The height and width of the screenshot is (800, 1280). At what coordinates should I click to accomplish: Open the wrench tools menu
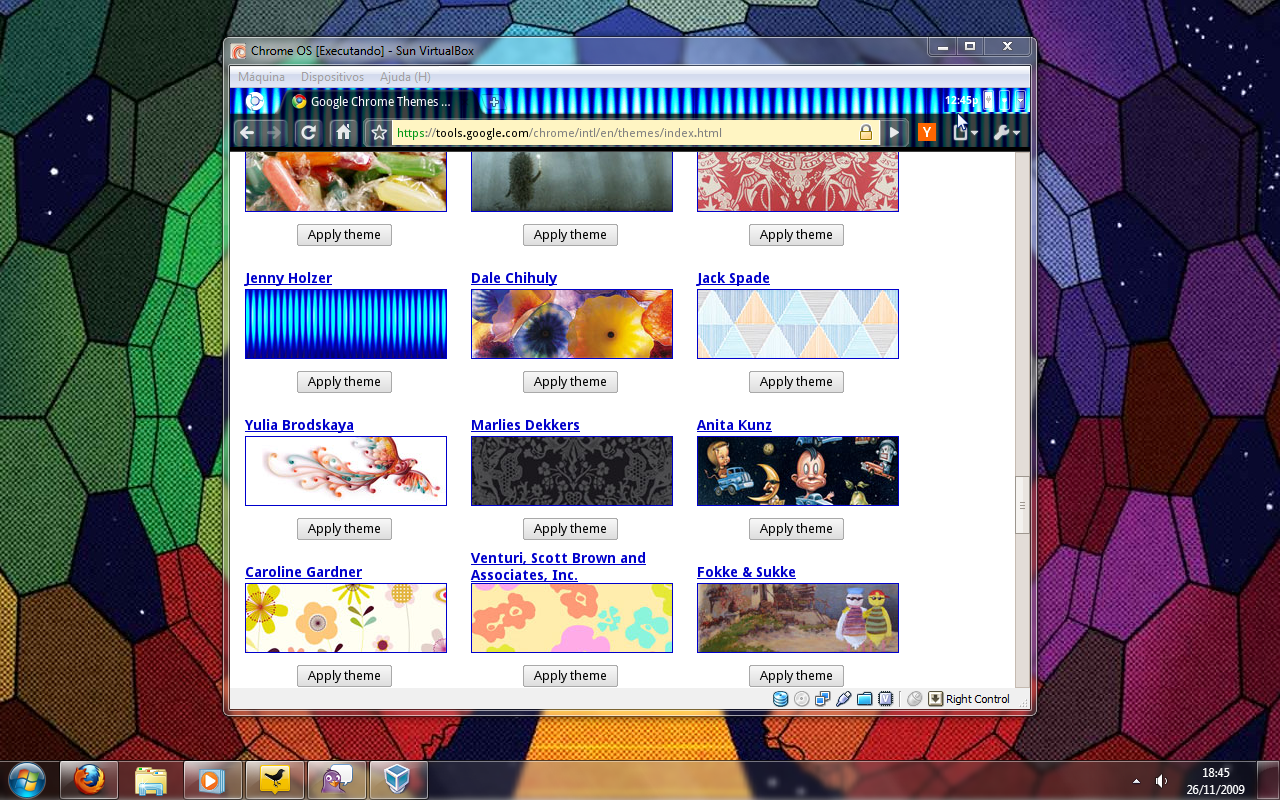click(1006, 132)
